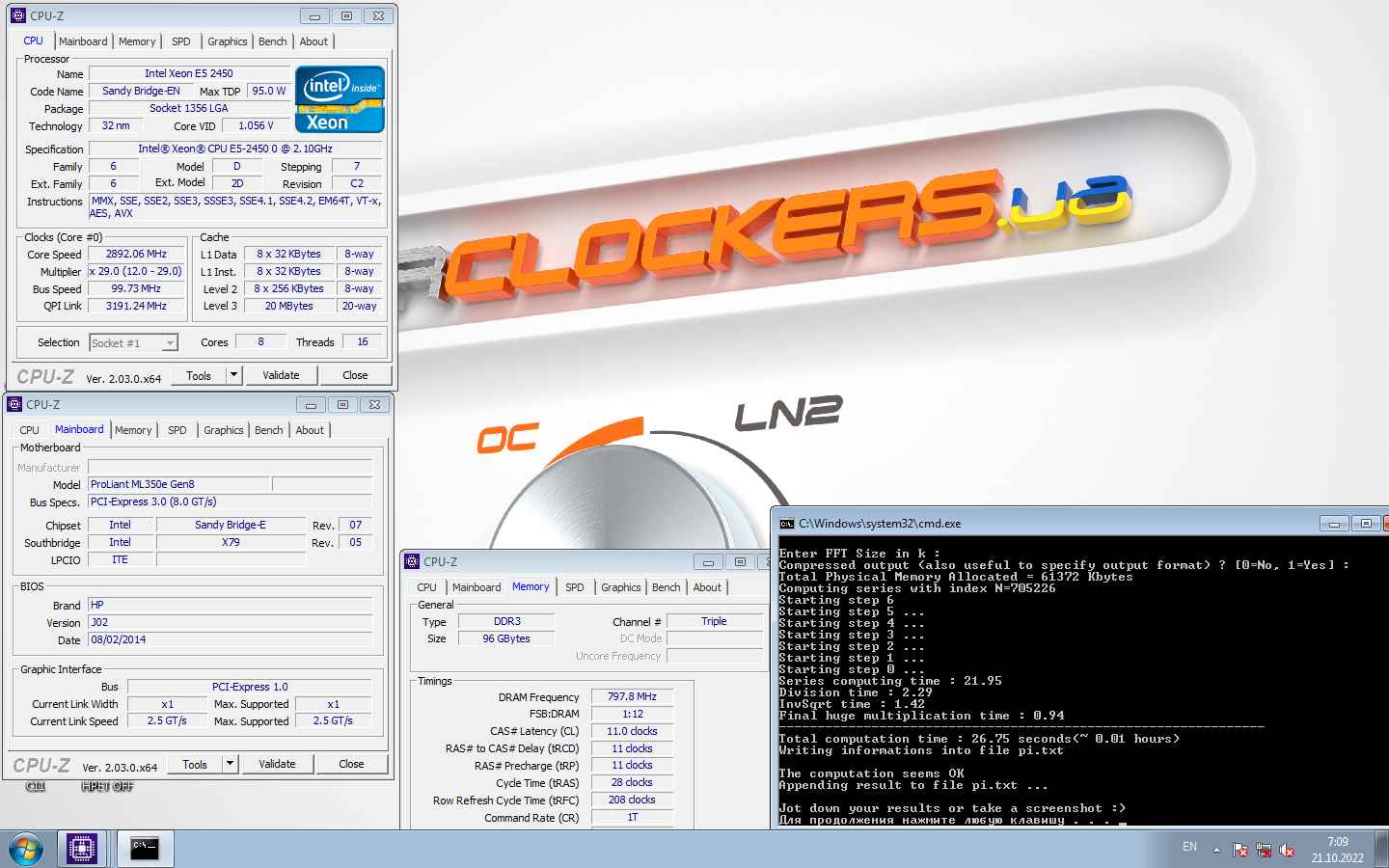Select the About tab in the Motherboard window
1389x868 pixels.
[x=310, y=430]
